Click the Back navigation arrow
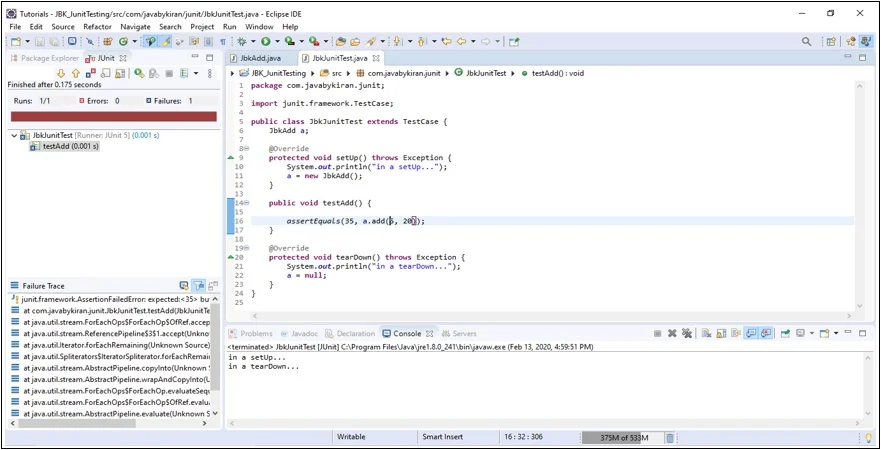Viewport: 881px width, 450px height. (x=461, y=42)
